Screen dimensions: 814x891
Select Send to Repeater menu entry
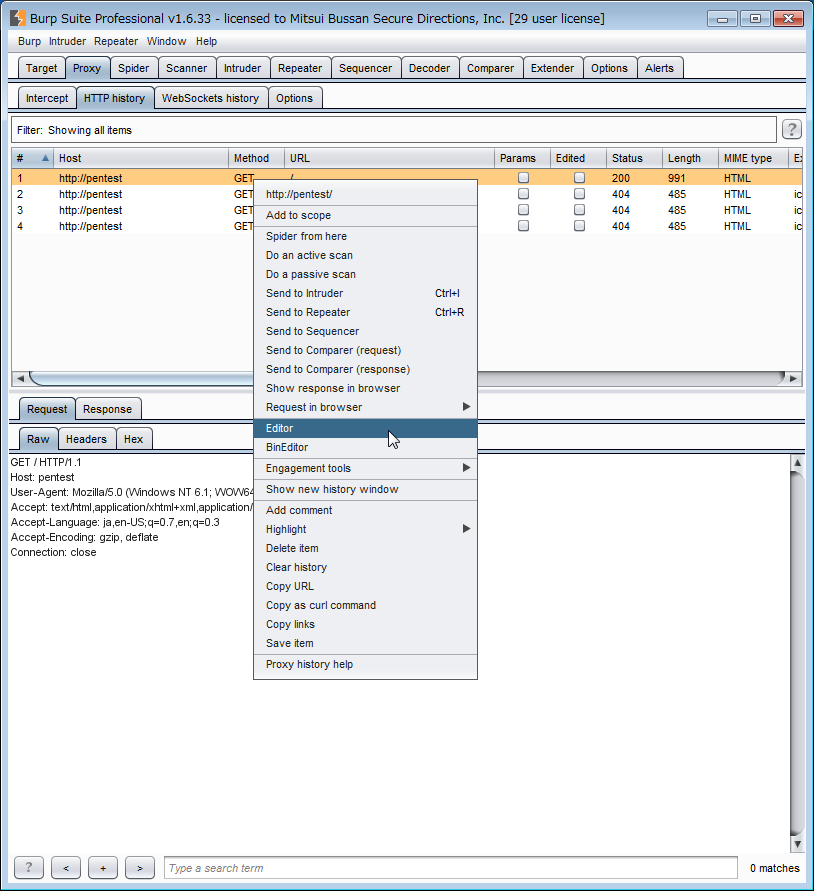point(308,312)
